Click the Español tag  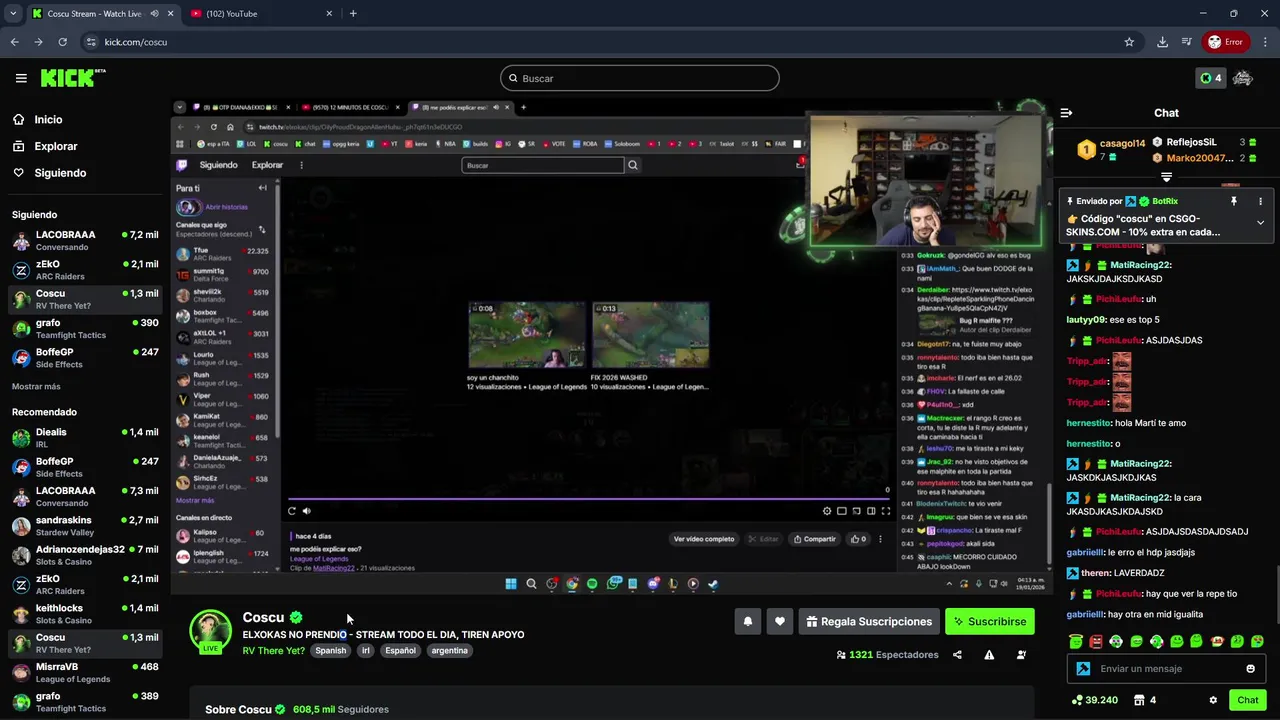400,651
